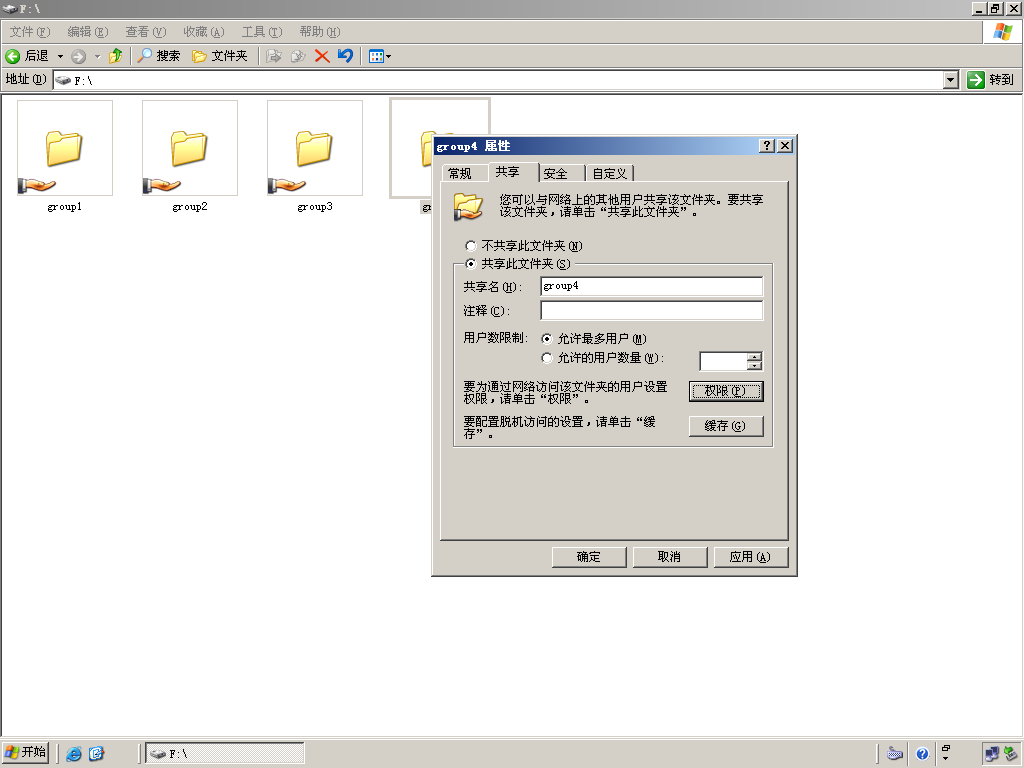Viewport: 1024px width, 768px height.
Task: Delete using the red X icon
Action: click(322, 56)
